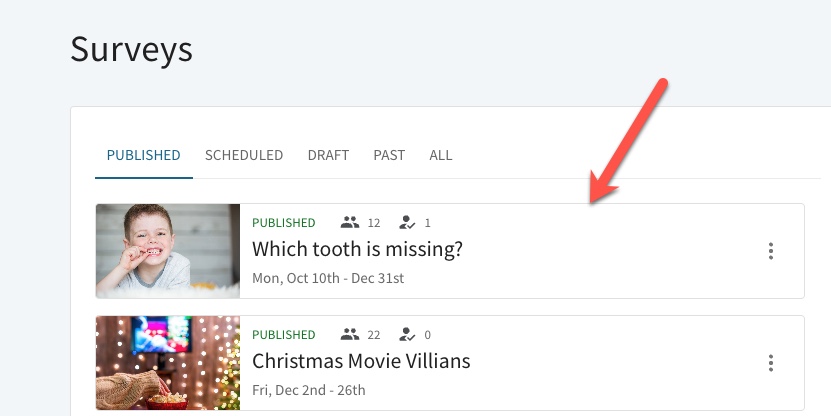Select the All surveys tab
The width and height of the screenshot is (831, 416).
click(x=440, y=155)
